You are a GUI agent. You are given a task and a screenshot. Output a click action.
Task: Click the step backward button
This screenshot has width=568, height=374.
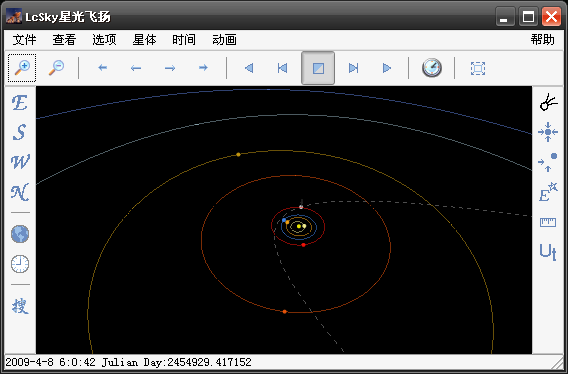(282, 68)
